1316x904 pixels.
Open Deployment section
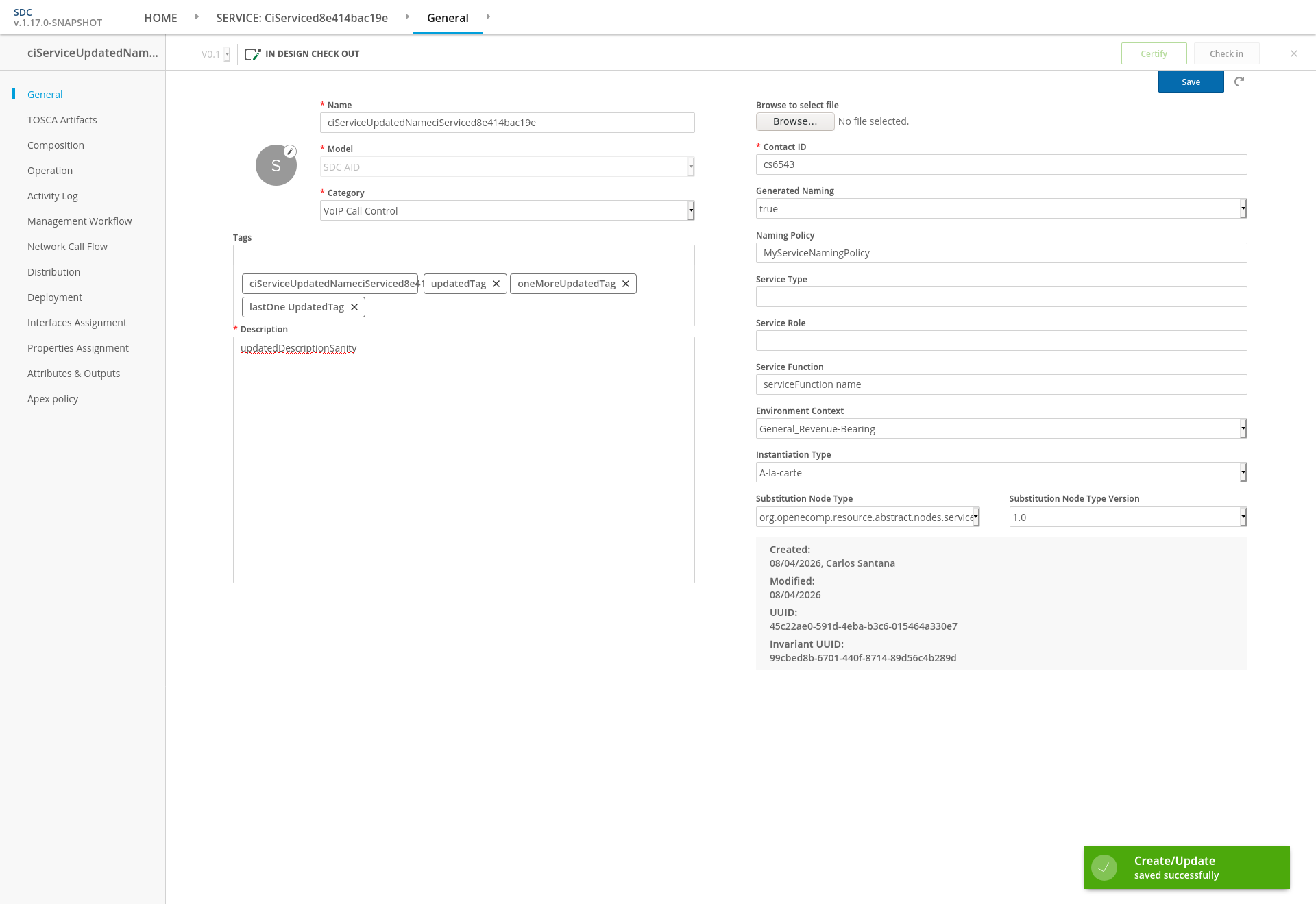pyautogui.click(x=55, y=297)
